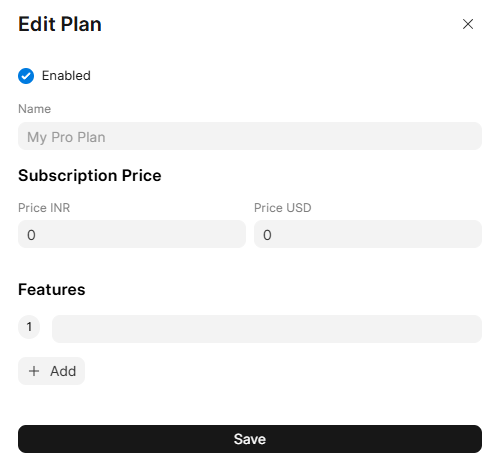Image resolution: width=498 pixels, height=474 pixels.
Task: Click the Price INR label
Action: [x=44, y=208]
